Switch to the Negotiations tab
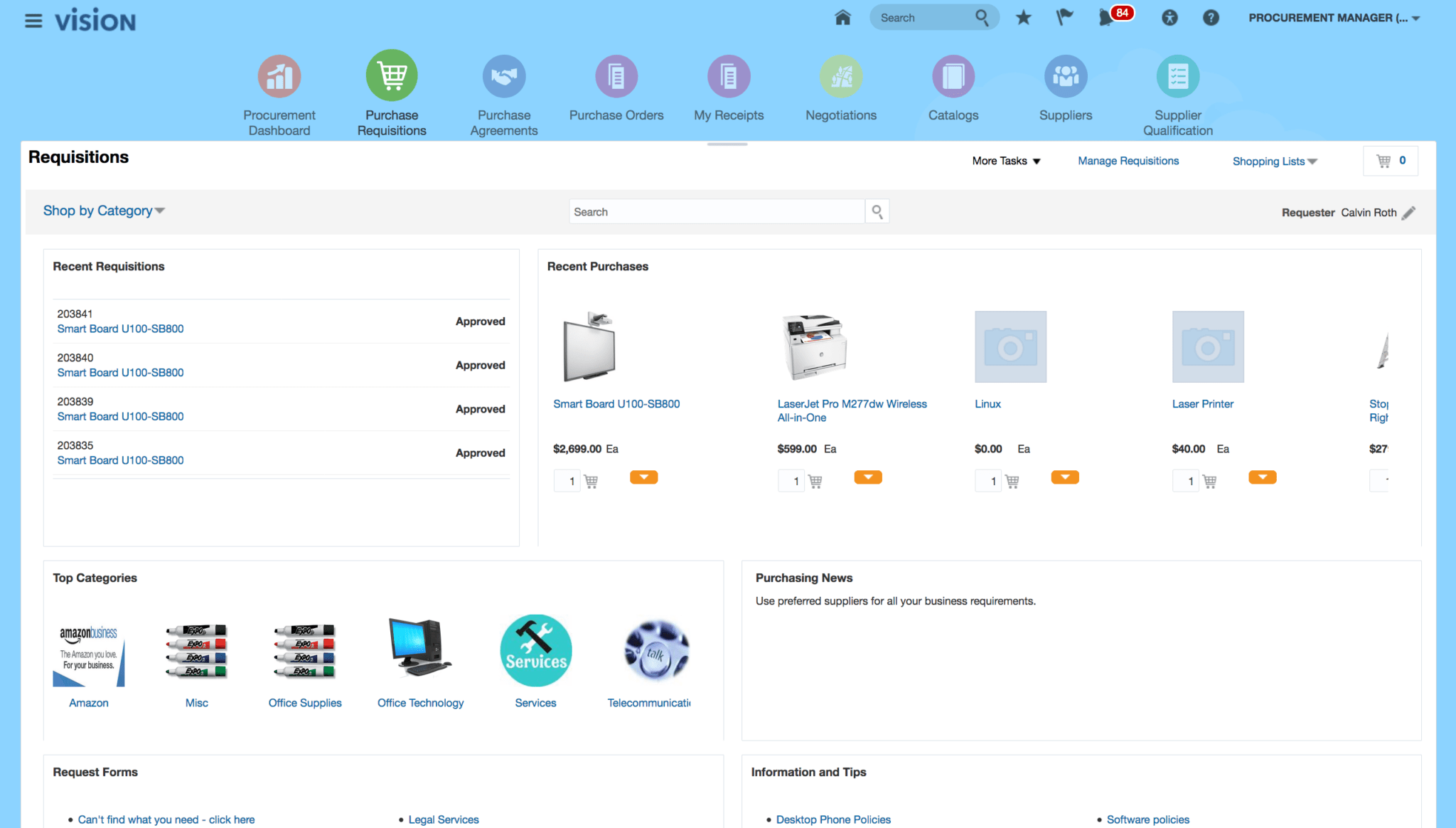1456x828 pixels. [840, 77]
